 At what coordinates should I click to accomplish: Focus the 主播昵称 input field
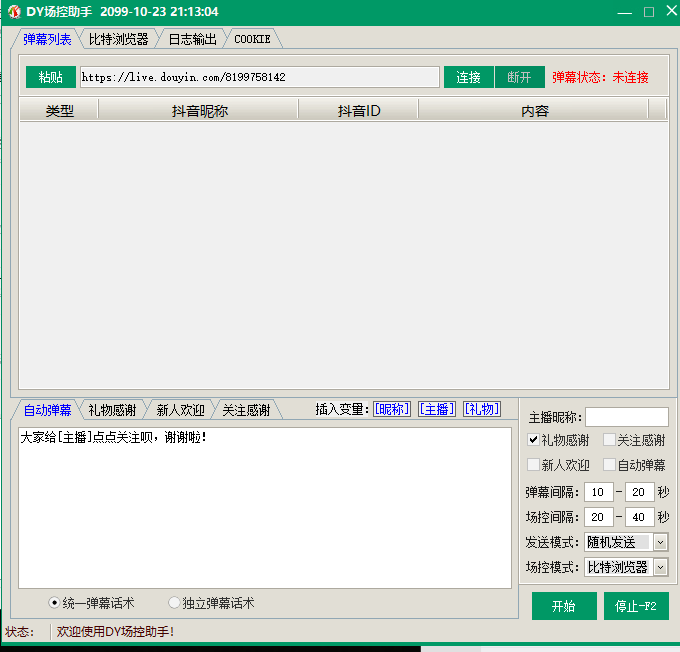click(x=627, y=417)
